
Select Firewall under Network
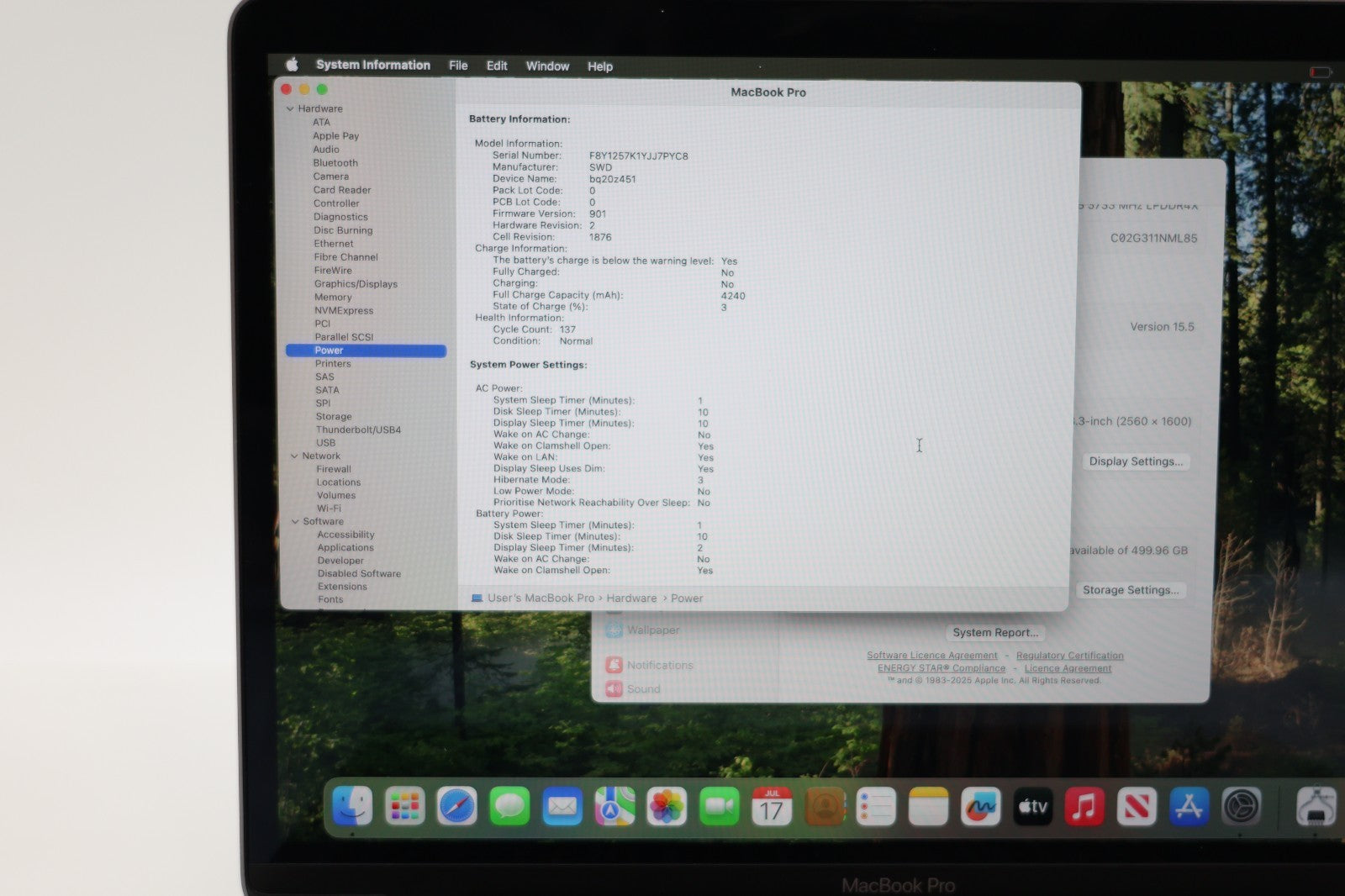click(334, 470)
